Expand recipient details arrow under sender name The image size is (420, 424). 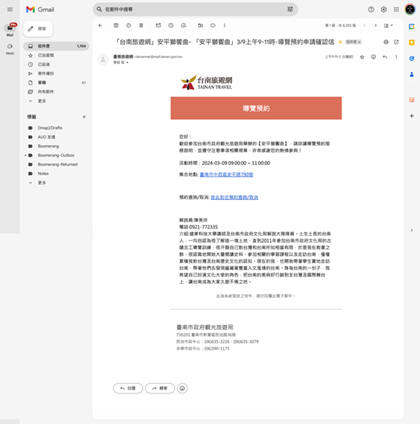127,63
